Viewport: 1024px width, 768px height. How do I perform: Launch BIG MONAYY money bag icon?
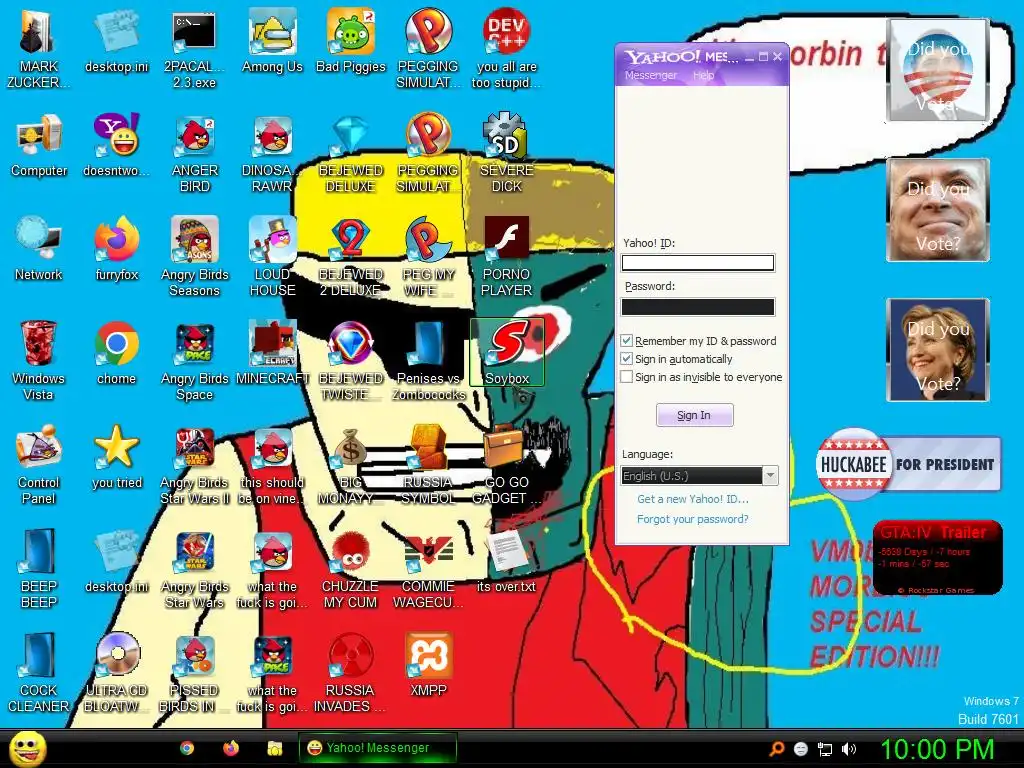tap(351, 465)
